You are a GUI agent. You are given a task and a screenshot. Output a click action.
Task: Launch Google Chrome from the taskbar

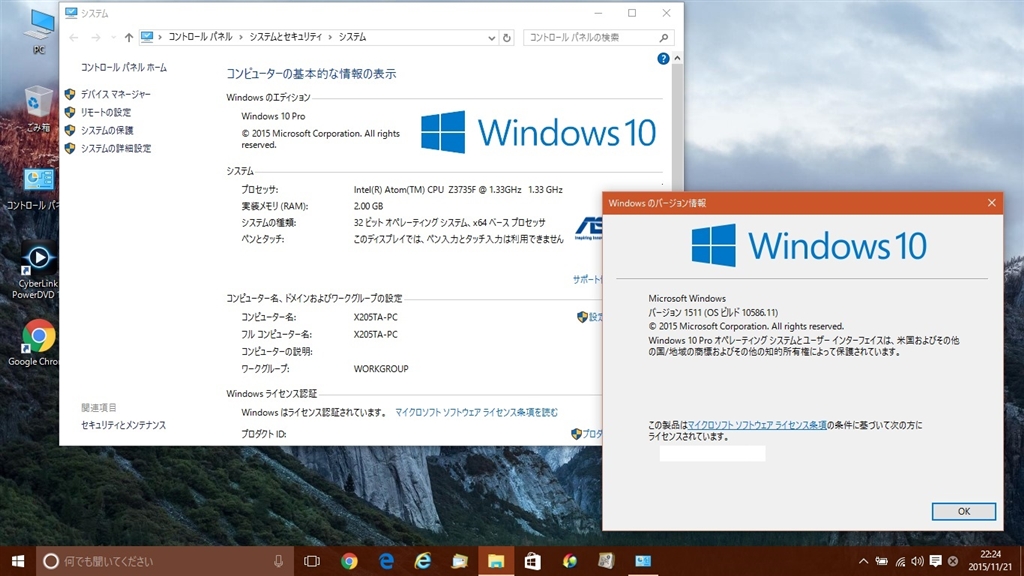[x=349, y=561]
